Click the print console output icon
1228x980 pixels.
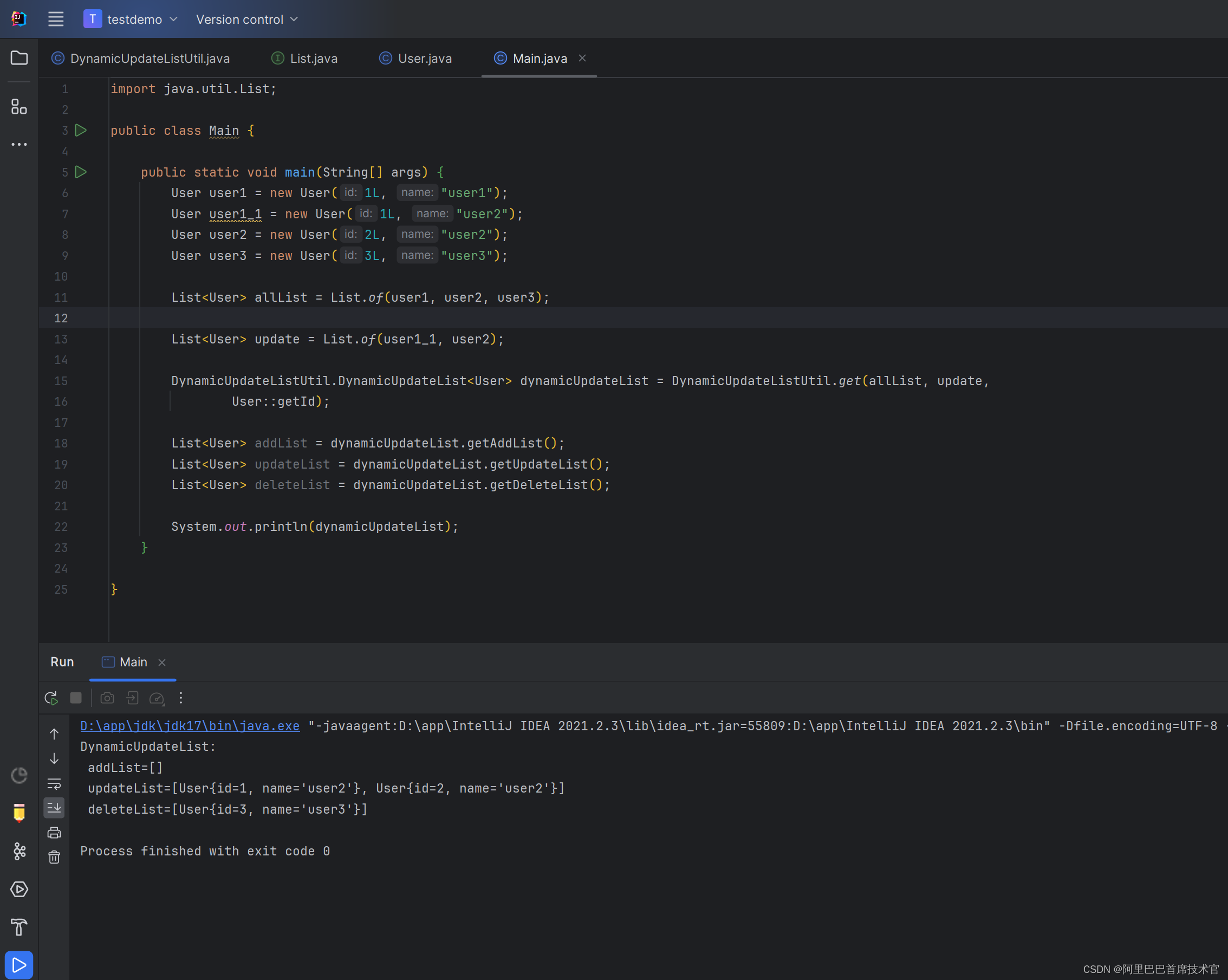[x=54, y=833]
